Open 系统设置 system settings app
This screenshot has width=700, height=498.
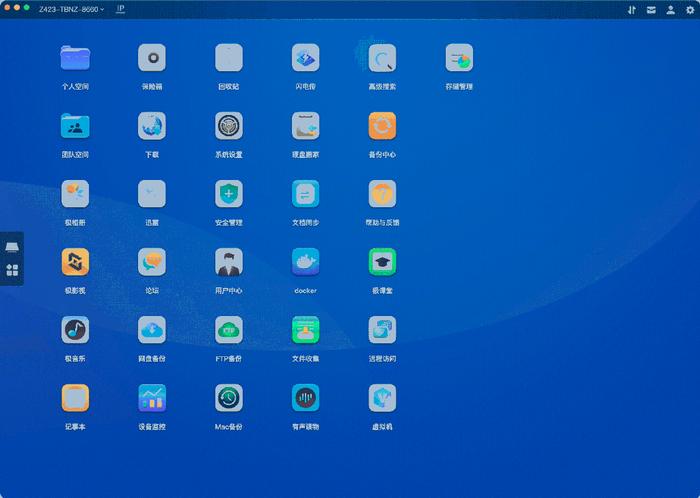(x=229, y=126)
